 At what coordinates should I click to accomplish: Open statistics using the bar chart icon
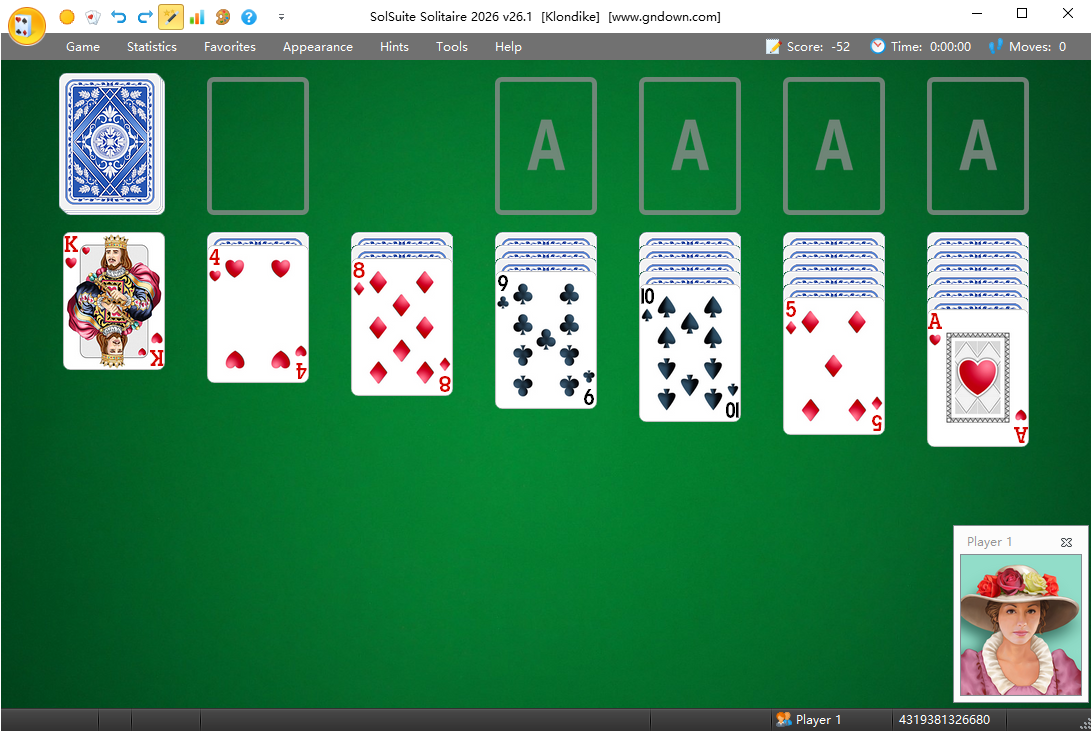[196, 17]
